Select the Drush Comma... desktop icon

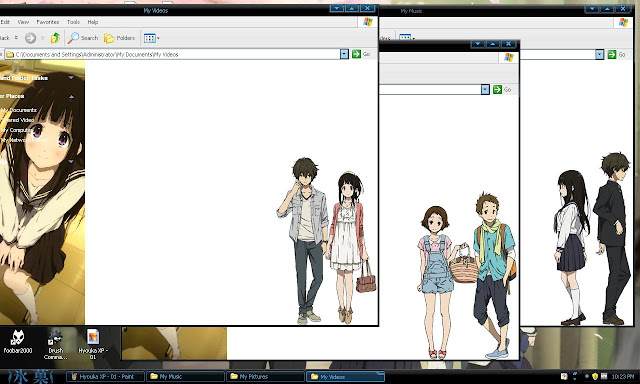[x=56, y=345]
